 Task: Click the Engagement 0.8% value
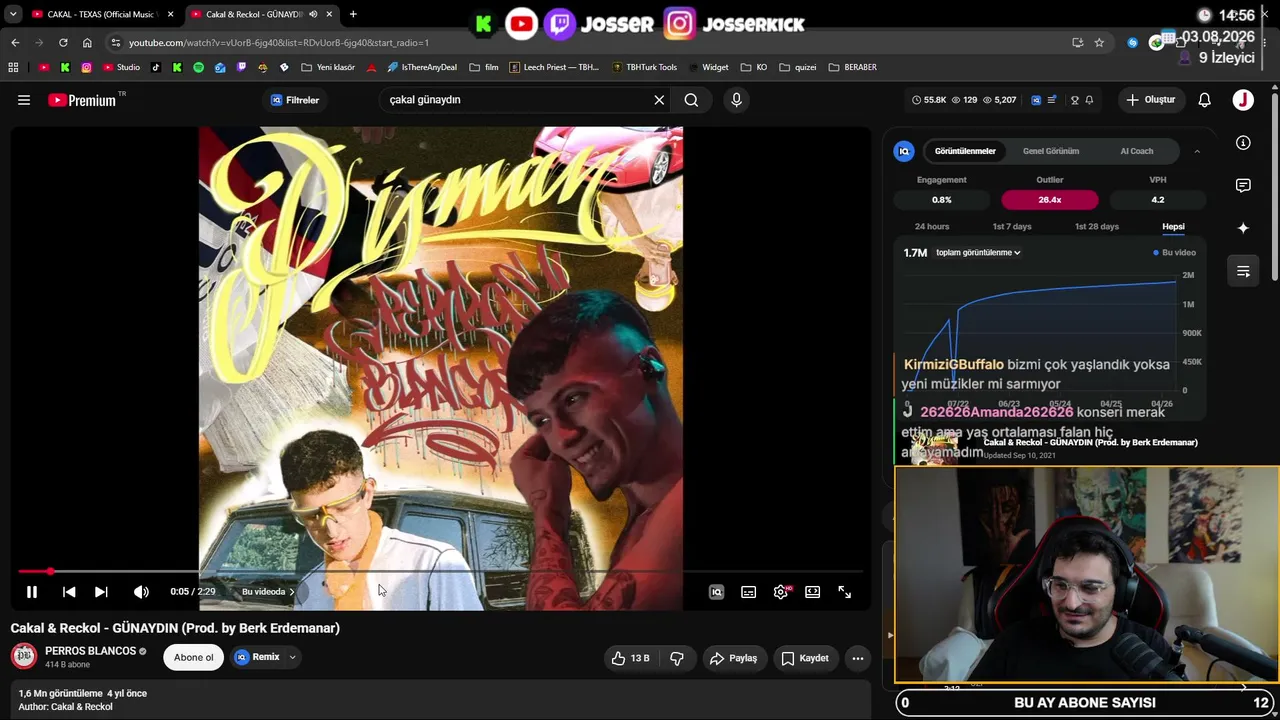942,200
